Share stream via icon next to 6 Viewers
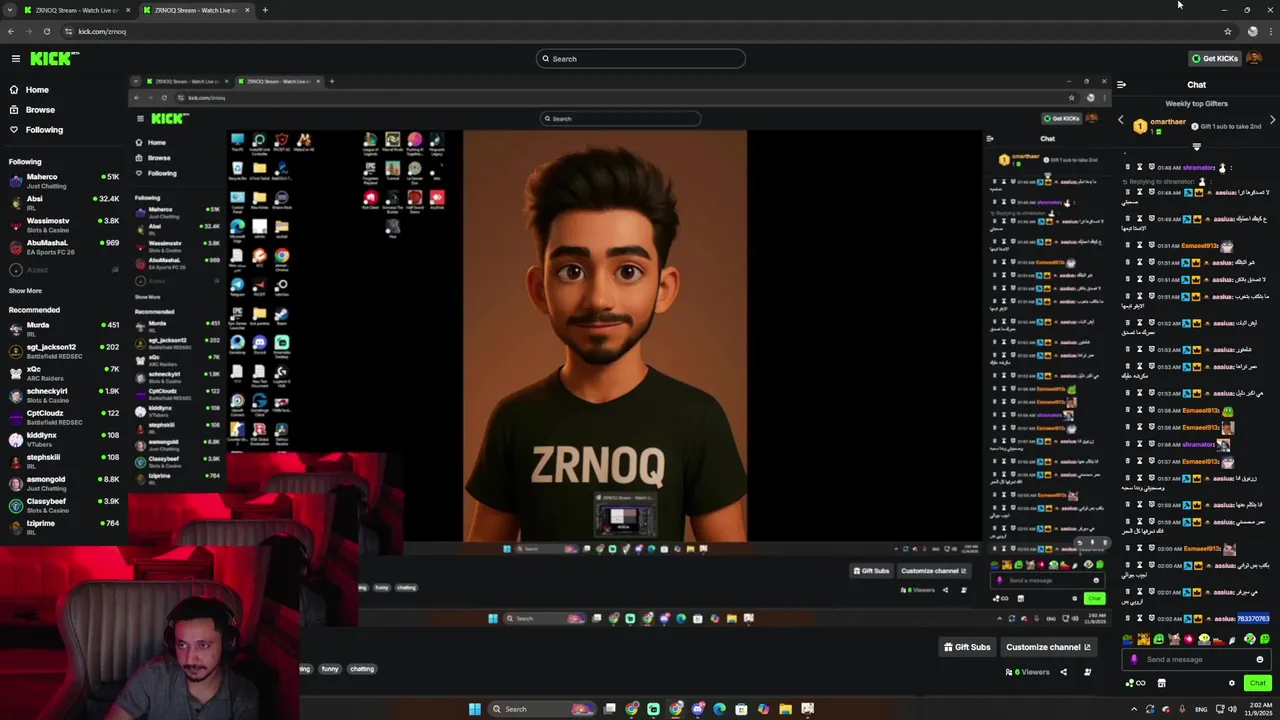Screen dimensions: 1280x720 point(1063,672)
